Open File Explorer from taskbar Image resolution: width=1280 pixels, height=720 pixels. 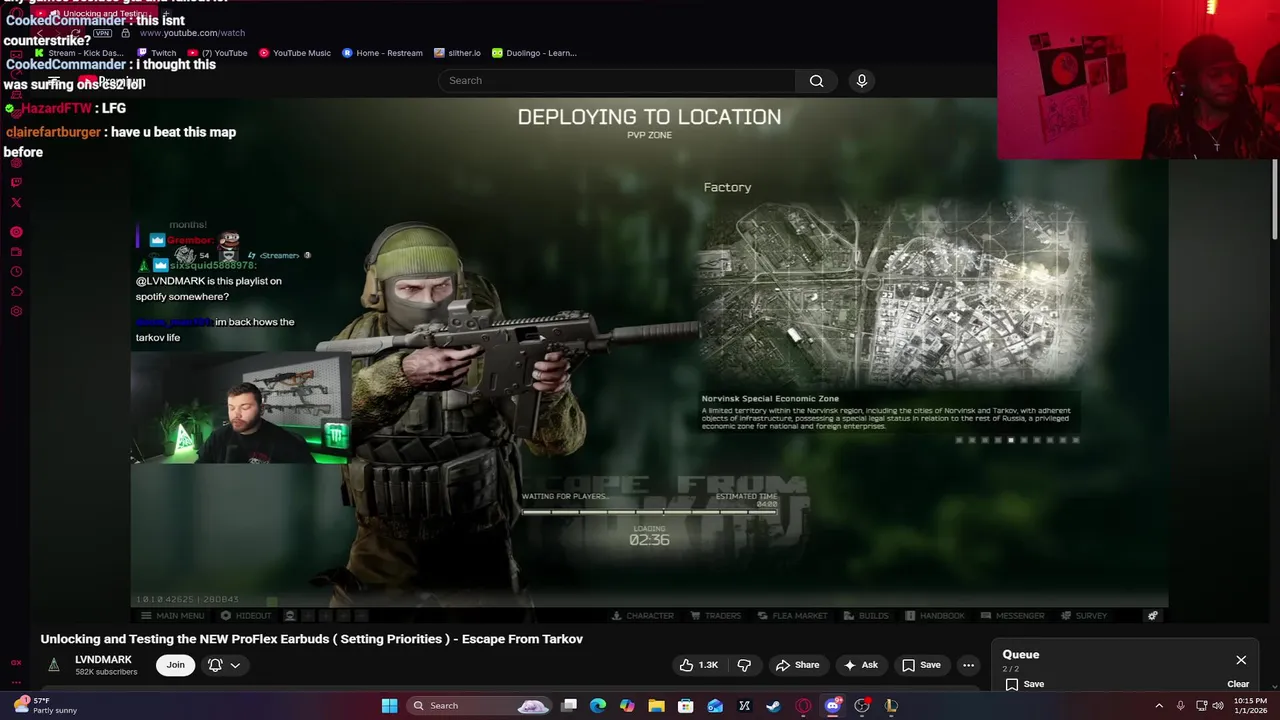click(656, 705)
